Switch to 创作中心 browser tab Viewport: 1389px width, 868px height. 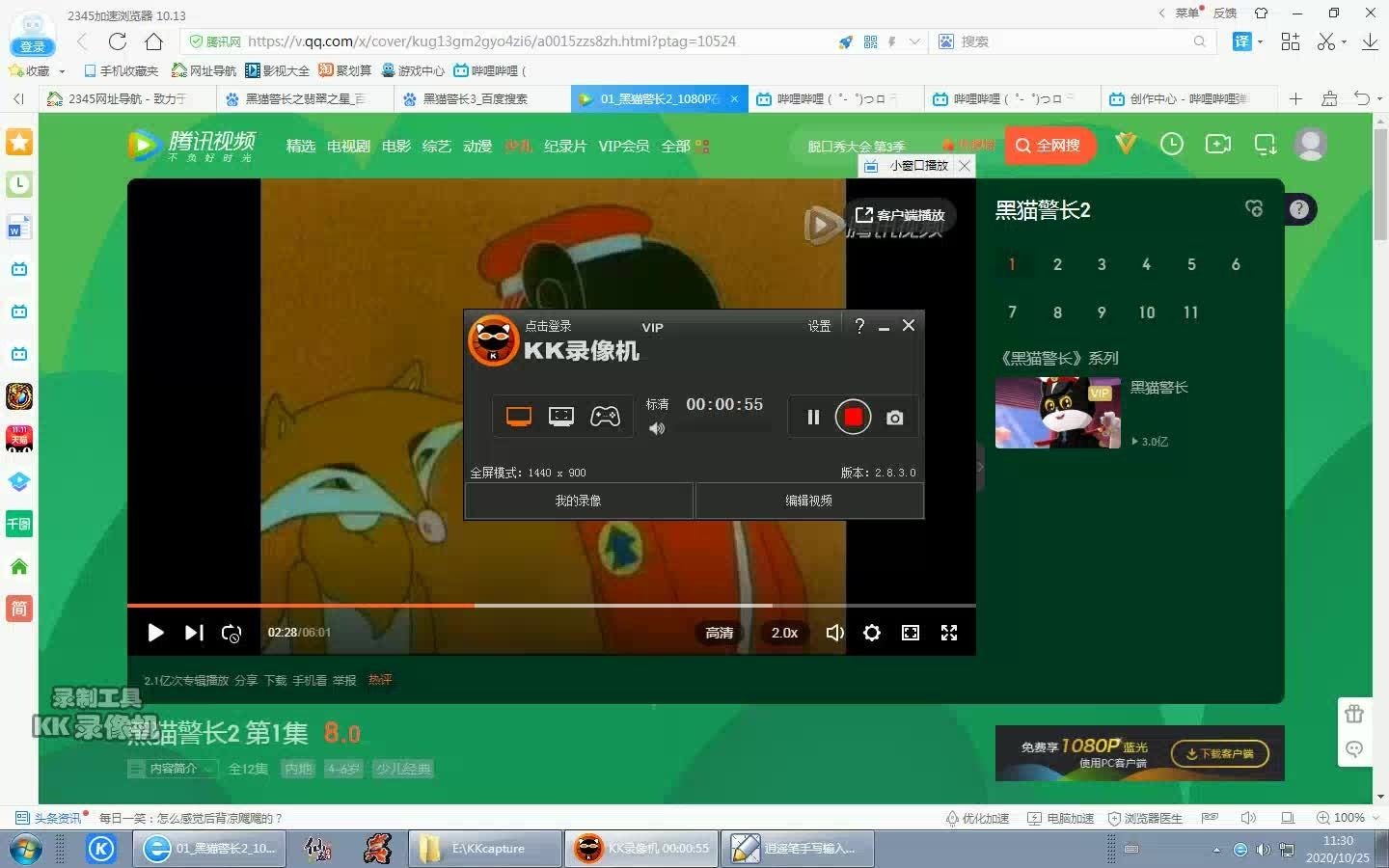[1188, 98]
